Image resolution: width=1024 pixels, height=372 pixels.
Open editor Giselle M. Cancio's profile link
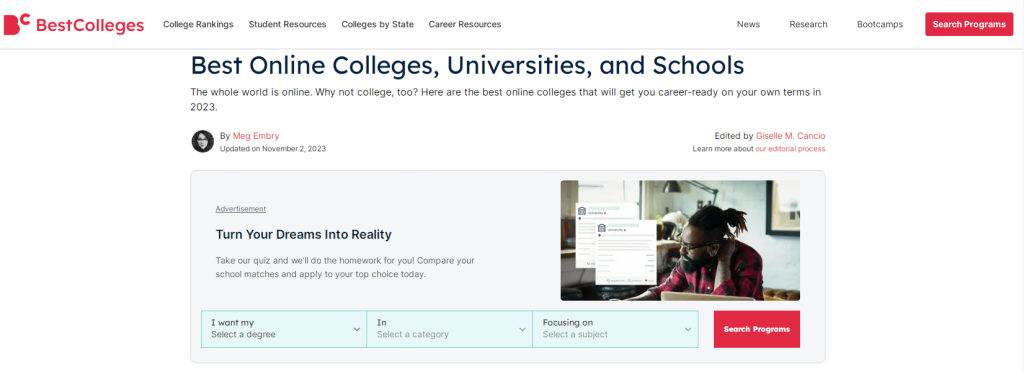click(790, 136)
